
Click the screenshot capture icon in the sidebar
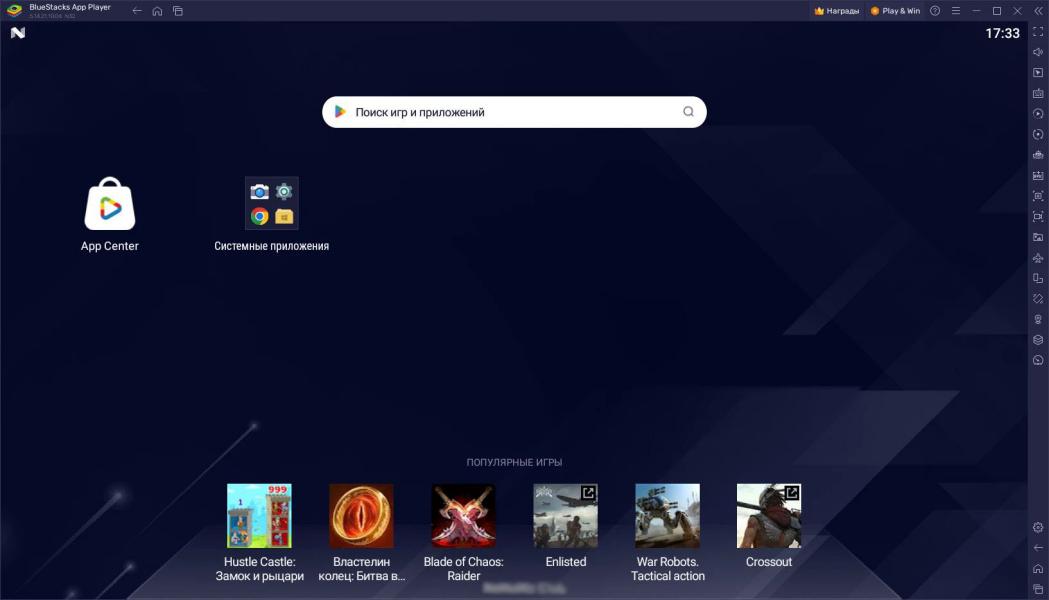click(x=1038, y=196)
